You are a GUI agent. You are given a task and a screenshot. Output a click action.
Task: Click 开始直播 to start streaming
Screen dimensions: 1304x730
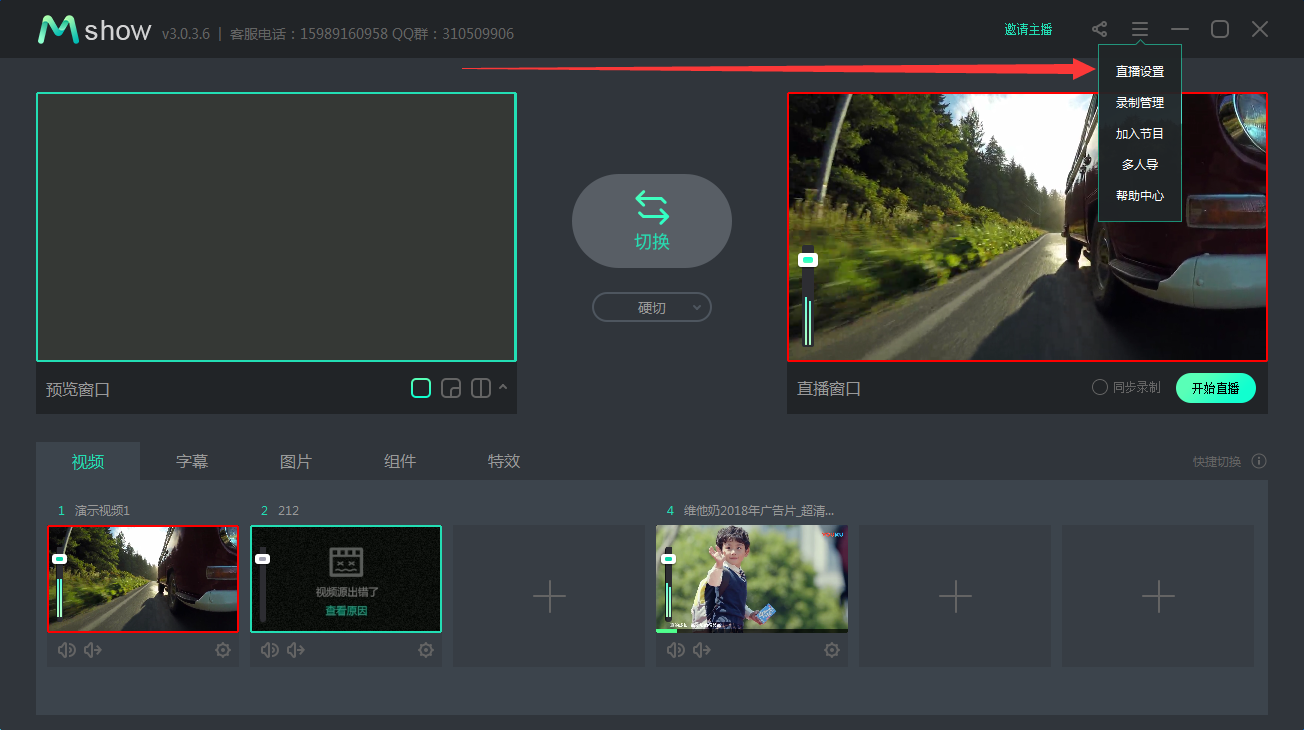pyautogui.click(x=1216, y=388)
